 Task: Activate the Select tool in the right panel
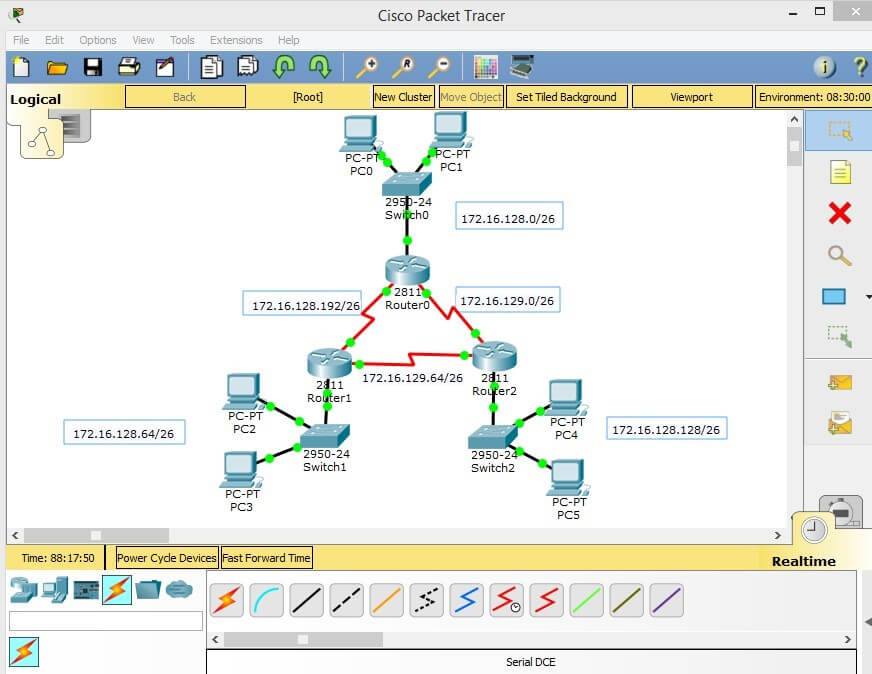tap(839, 131)
